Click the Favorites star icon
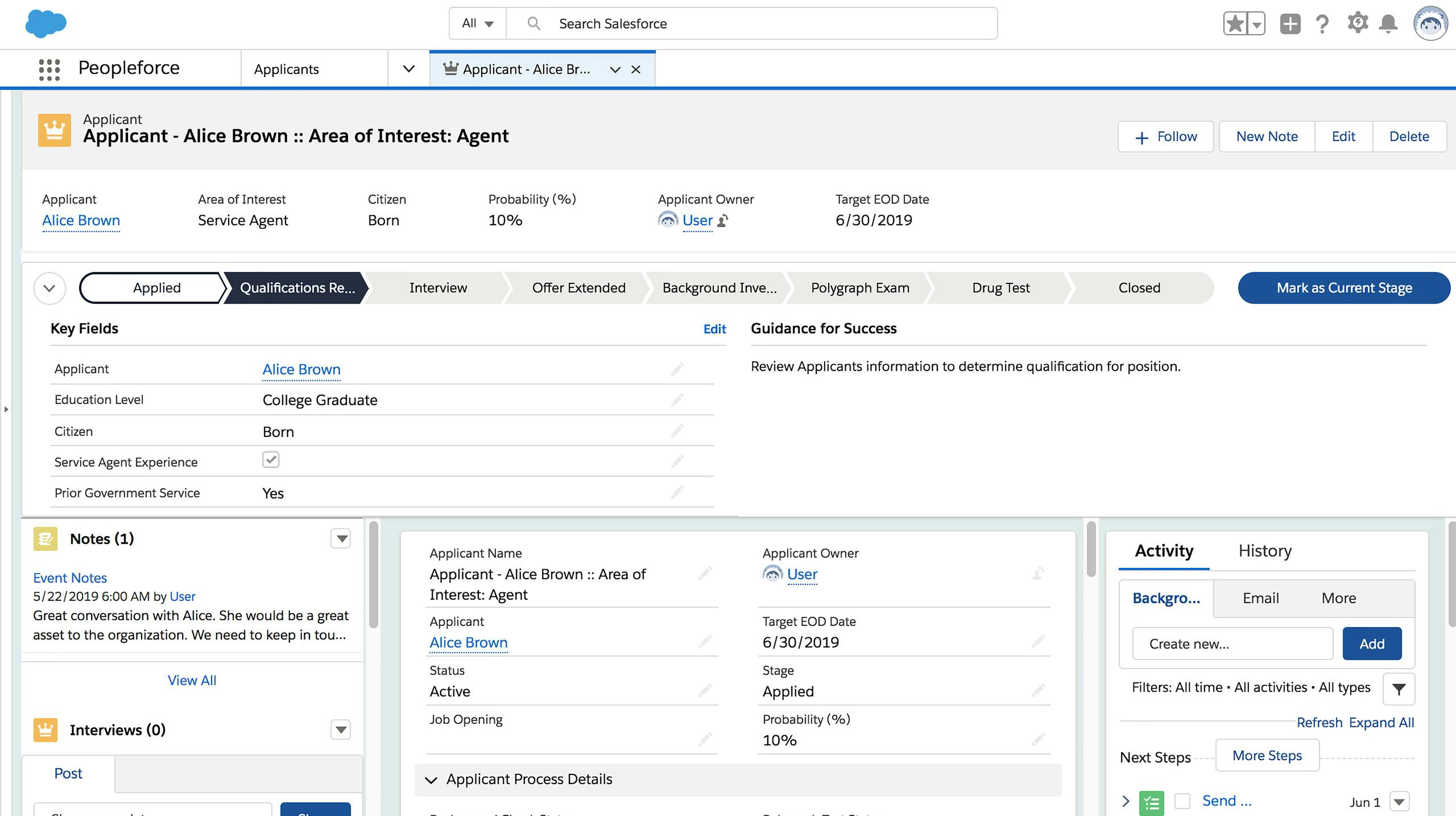This screenshot has width=1456, height=816. (x=1235, y=24)
